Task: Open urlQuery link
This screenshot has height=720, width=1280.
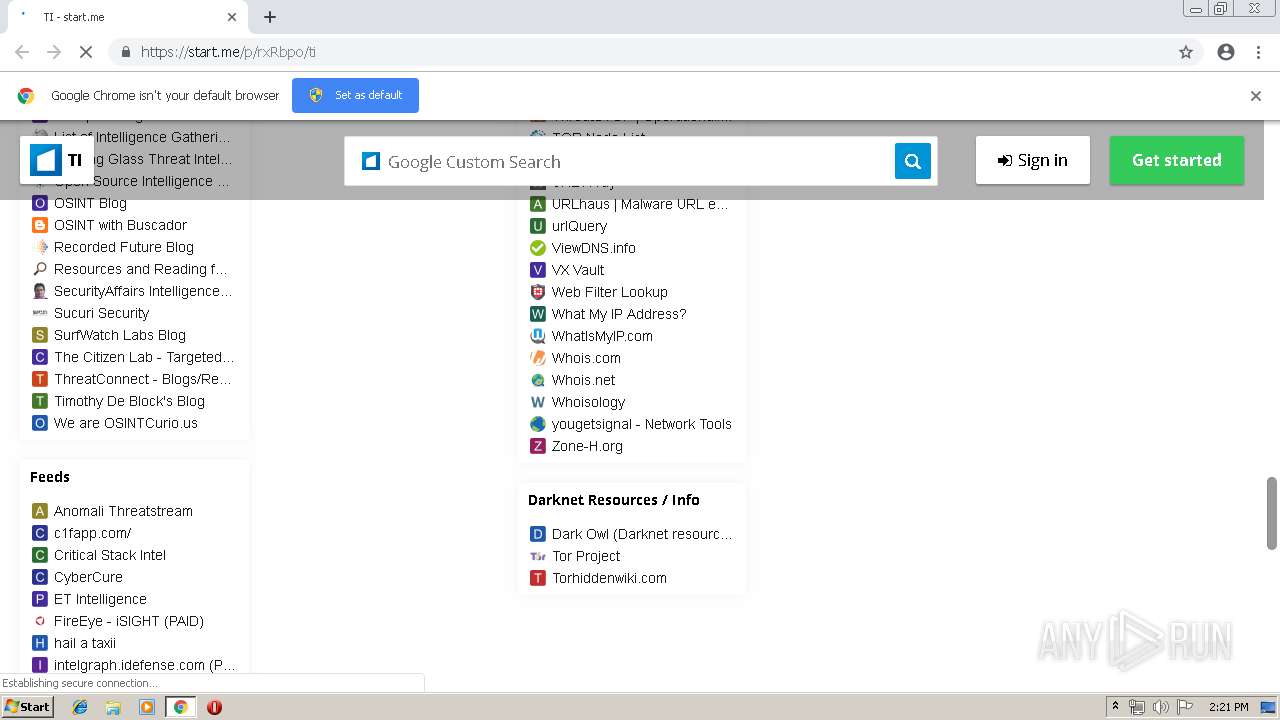Action: [579, 226]
